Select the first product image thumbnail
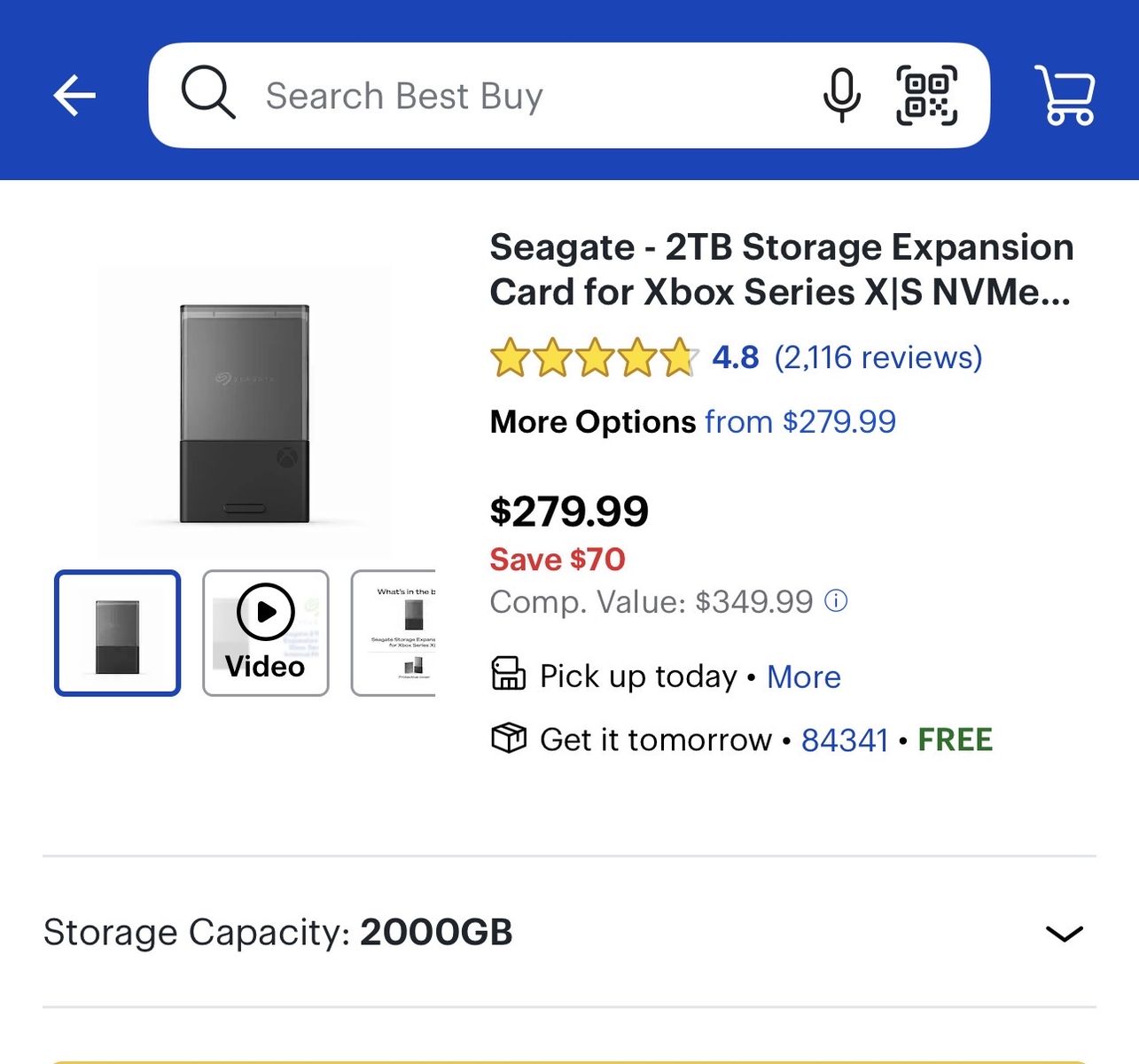 (x=118, y=633)
